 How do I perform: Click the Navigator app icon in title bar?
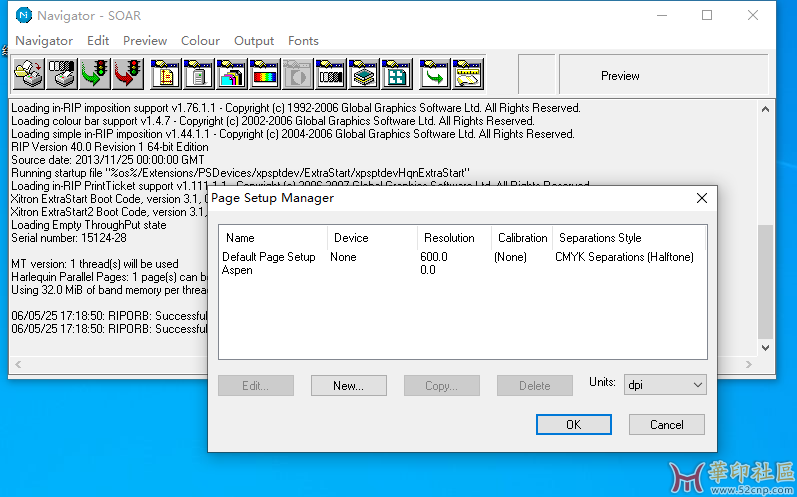click(23, 15)
